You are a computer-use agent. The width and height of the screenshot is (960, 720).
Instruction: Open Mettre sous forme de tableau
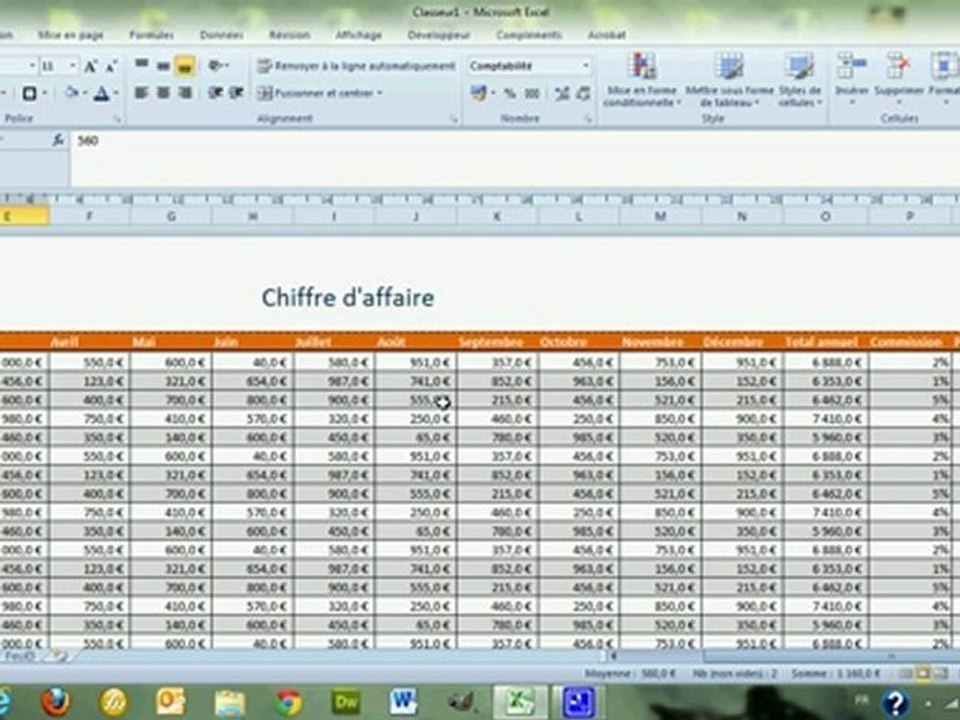(730, 80)
